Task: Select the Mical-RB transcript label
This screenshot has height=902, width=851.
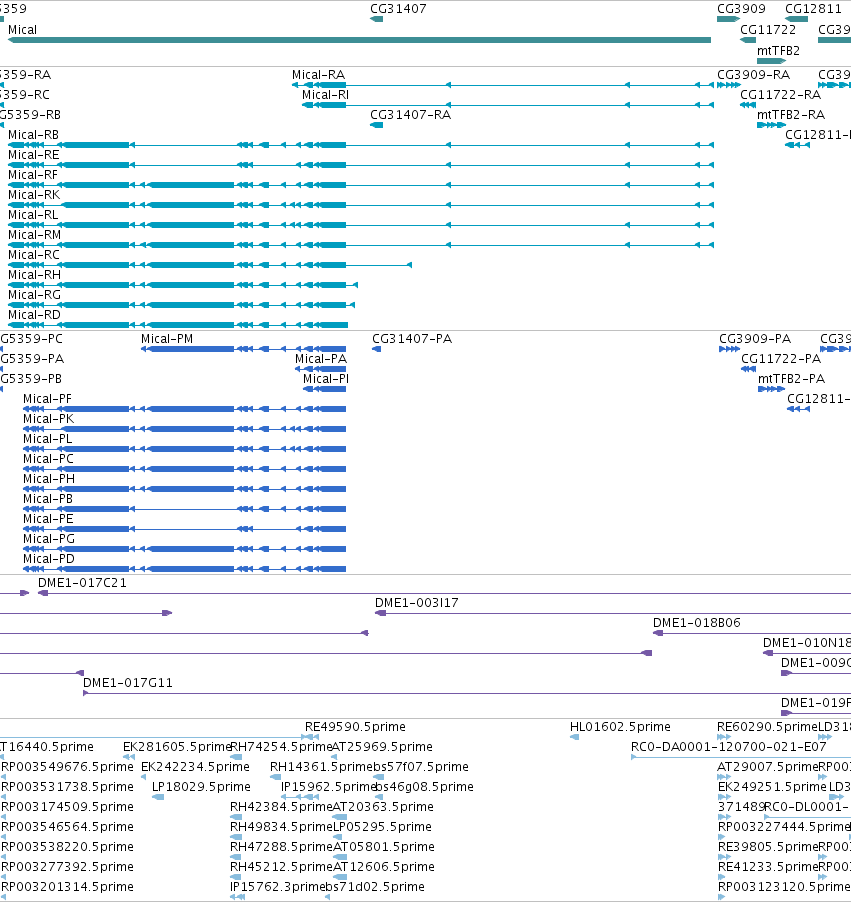Action: 33,135
